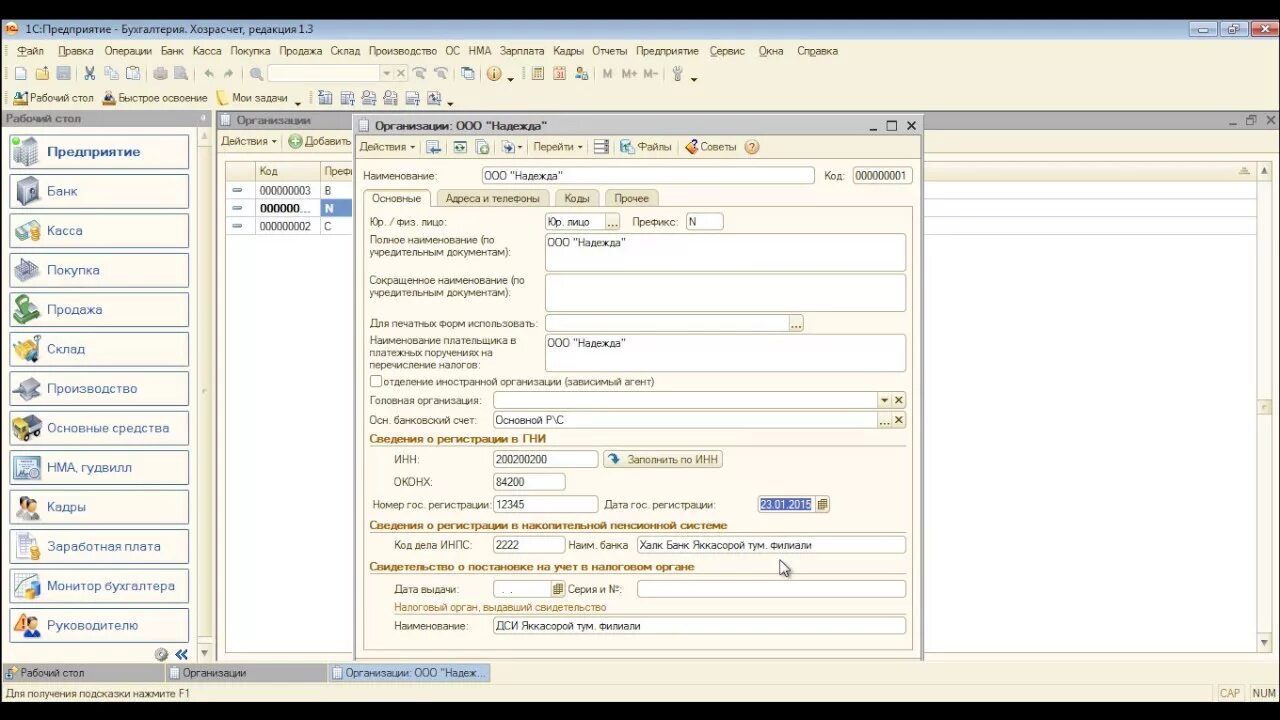Open the Файл menu
The width and height of the screenshot is (1280, 720).
pyautogui.click(x=30, y=51)
